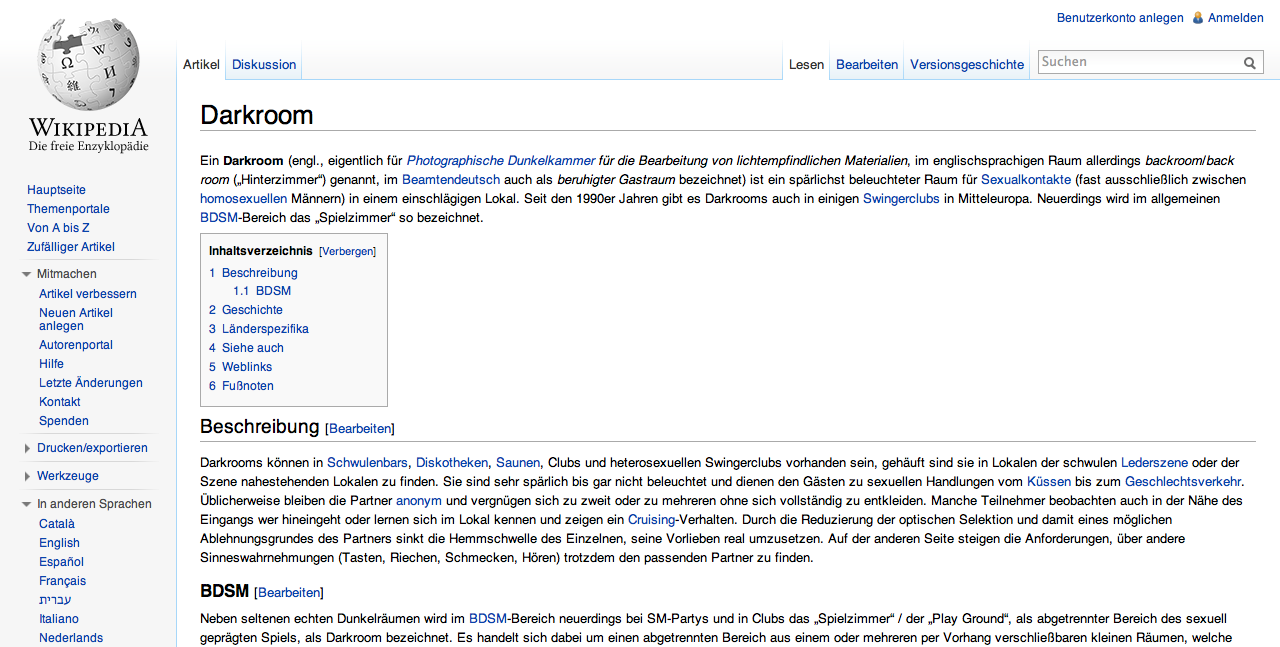Switch language to Català
1280x647 pixels.
[x=57, y=524]
